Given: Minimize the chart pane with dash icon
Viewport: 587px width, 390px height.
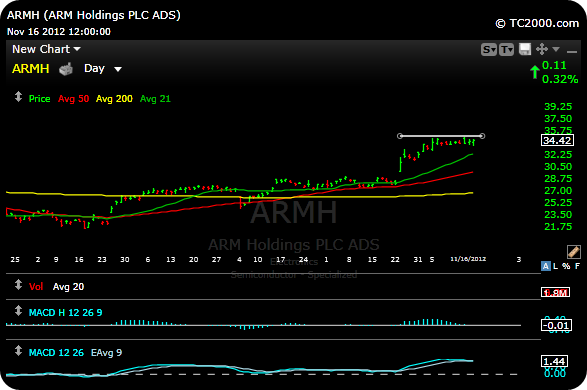Looking at the screenshot, I should [572, 51].
